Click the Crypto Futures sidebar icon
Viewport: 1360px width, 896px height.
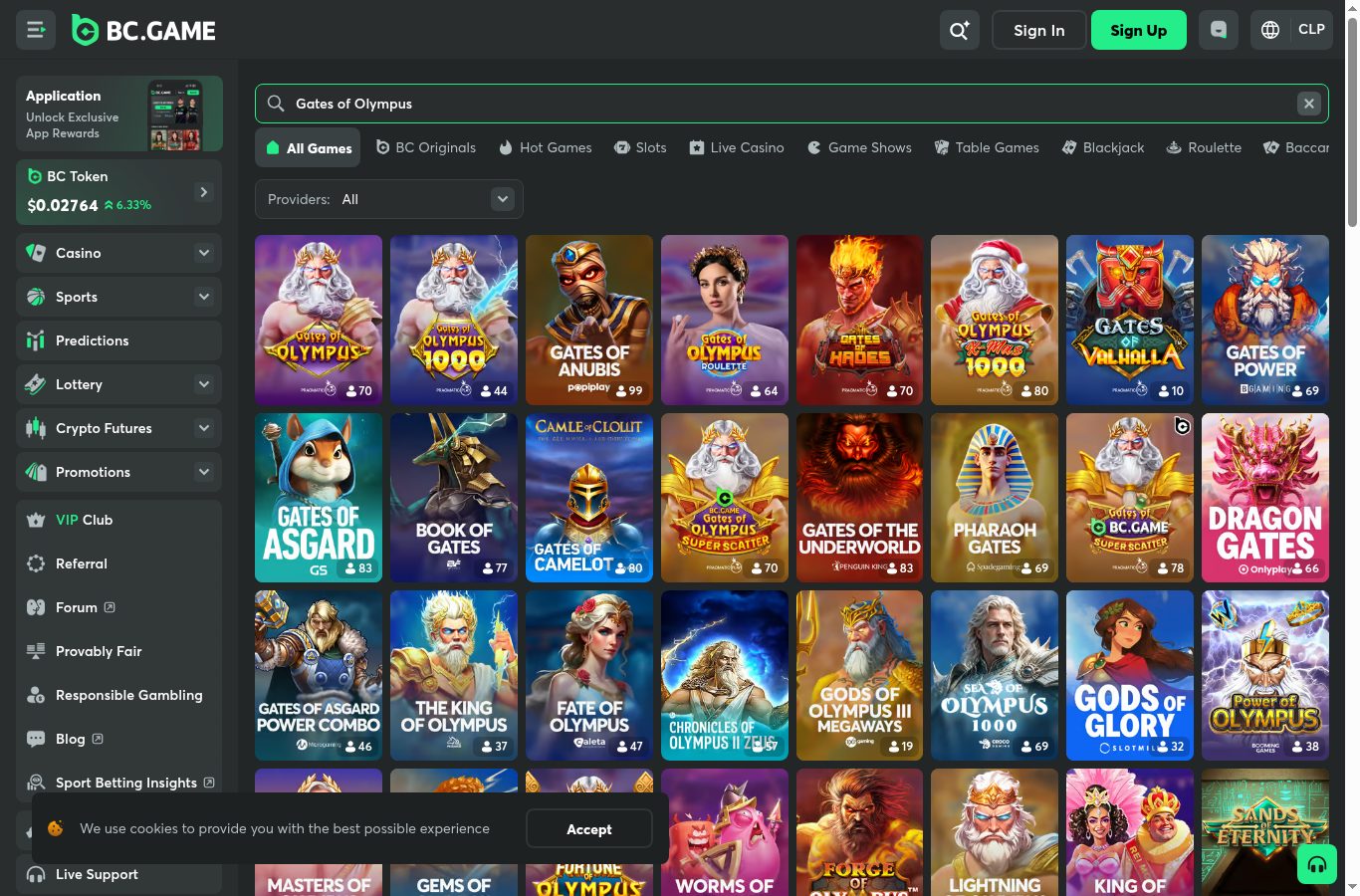(36, 428)
